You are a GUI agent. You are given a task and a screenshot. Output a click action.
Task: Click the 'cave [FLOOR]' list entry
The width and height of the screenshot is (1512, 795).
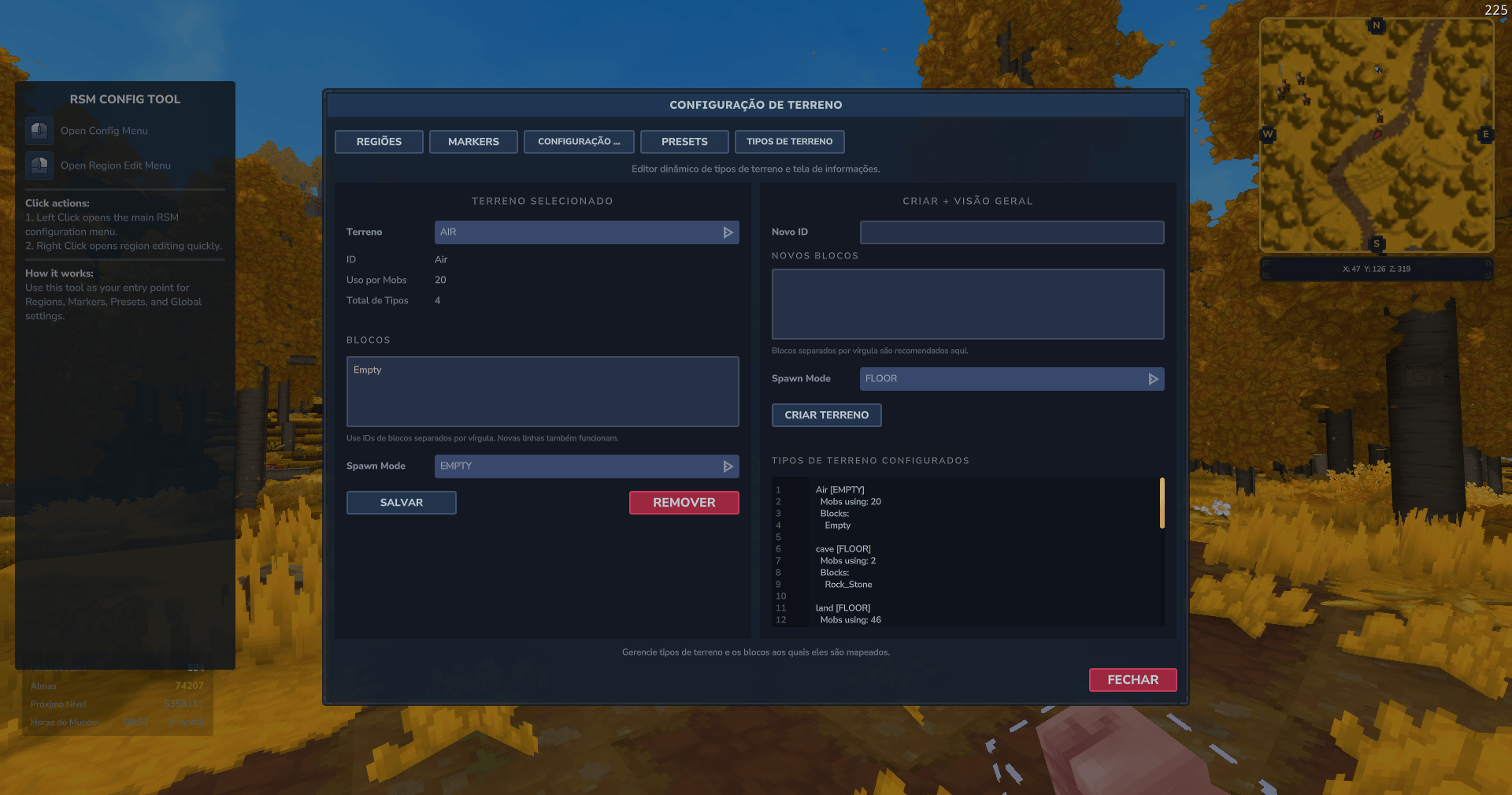pos(843,549)
